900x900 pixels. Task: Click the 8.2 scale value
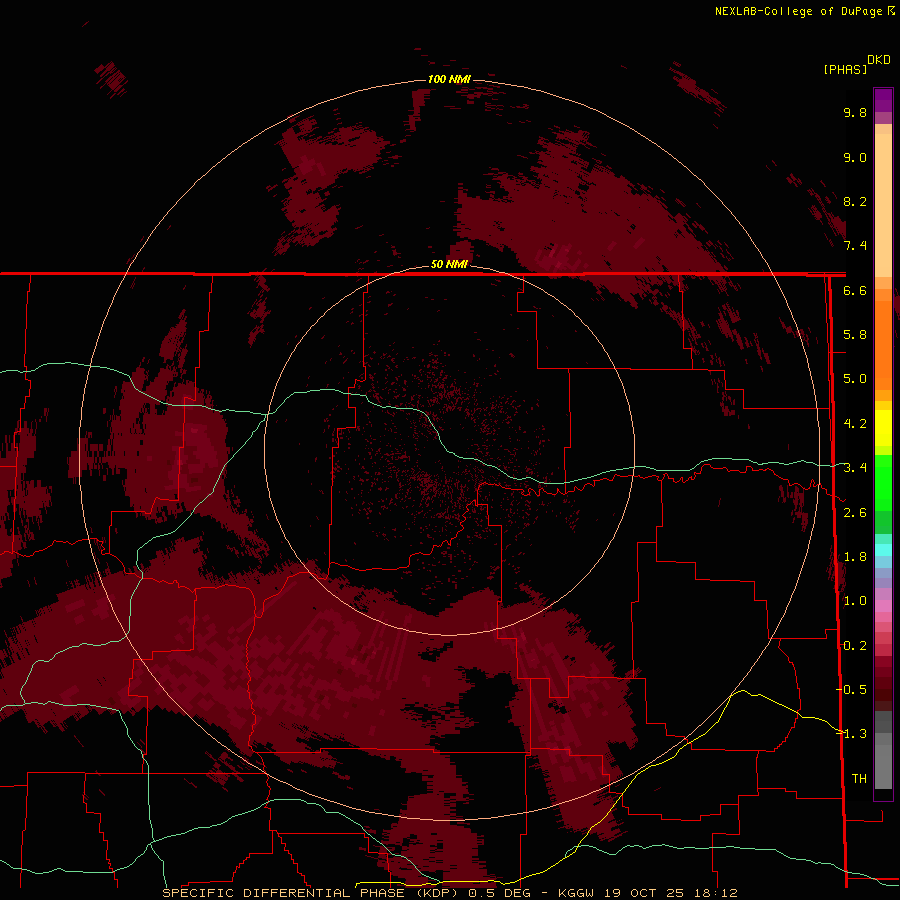[855, 202]
